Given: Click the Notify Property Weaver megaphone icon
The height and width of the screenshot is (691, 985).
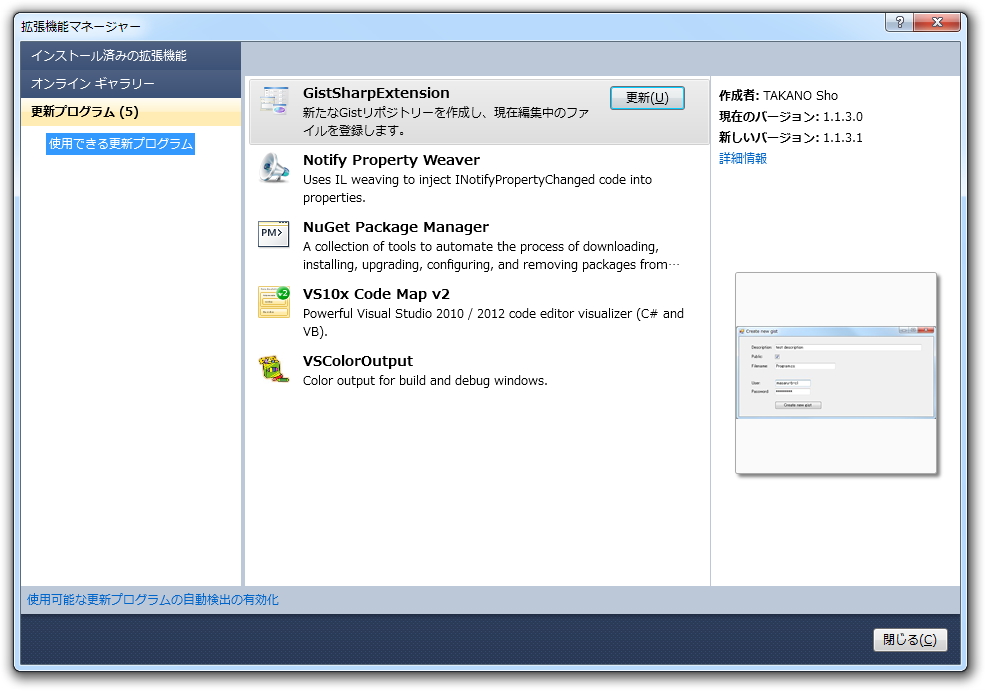Looking at the screenshot, I should [274, 168].
